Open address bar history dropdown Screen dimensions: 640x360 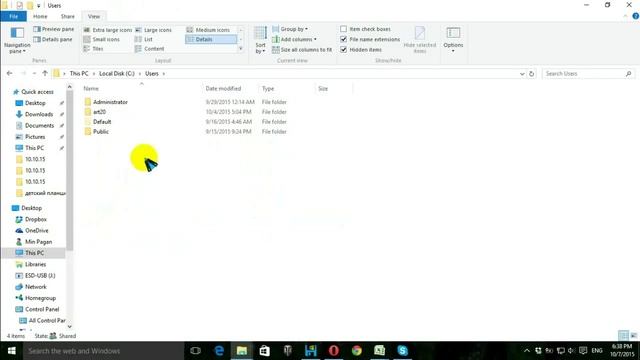click(522, 74)
